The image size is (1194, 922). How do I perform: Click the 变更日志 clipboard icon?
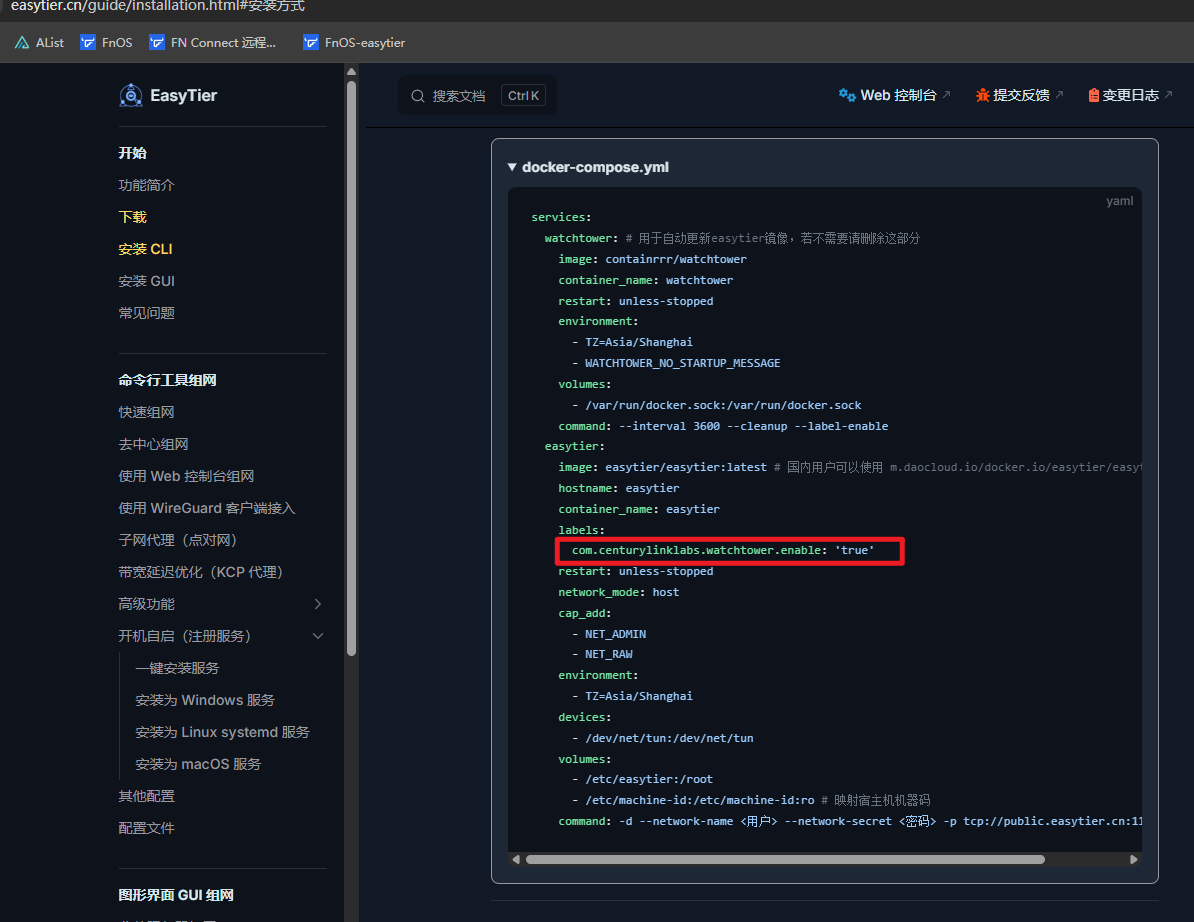[x=1093, y=95]
